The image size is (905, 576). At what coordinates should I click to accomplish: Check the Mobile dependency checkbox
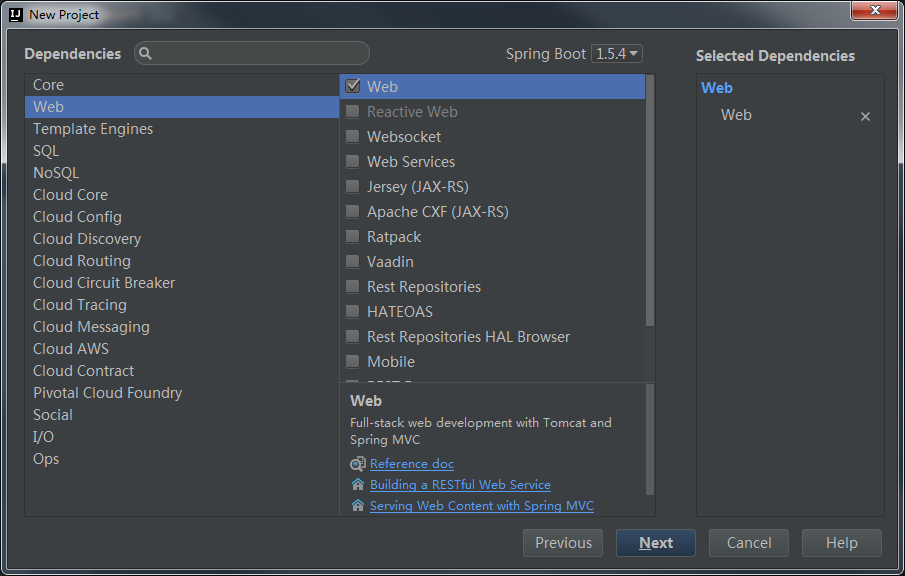pyautogui.click(x=353, y=361)
